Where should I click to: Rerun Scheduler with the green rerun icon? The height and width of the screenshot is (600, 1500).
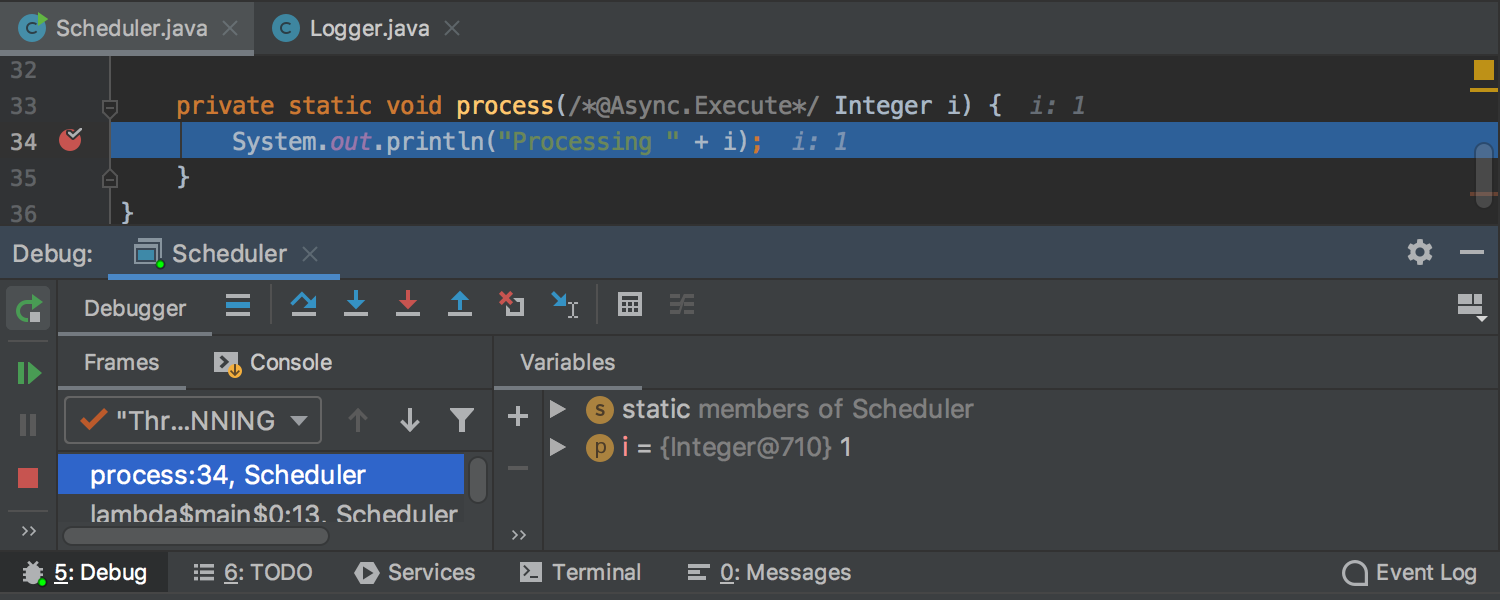click(29, 308)
